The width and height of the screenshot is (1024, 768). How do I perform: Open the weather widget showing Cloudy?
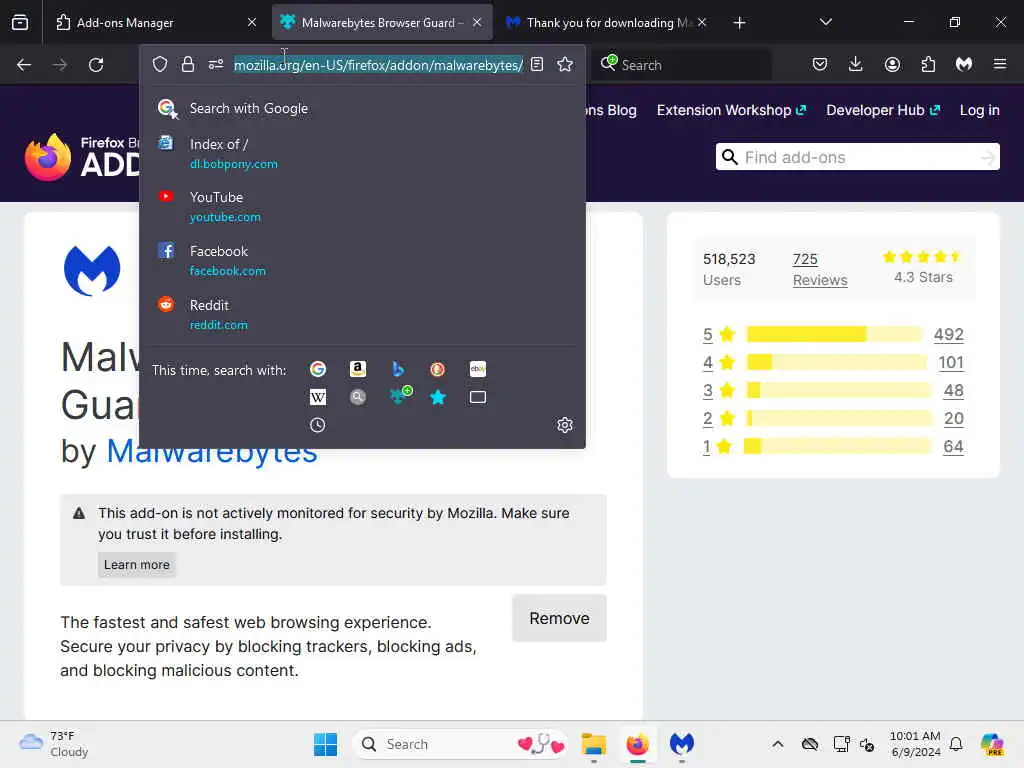click(x=54, y=744)
